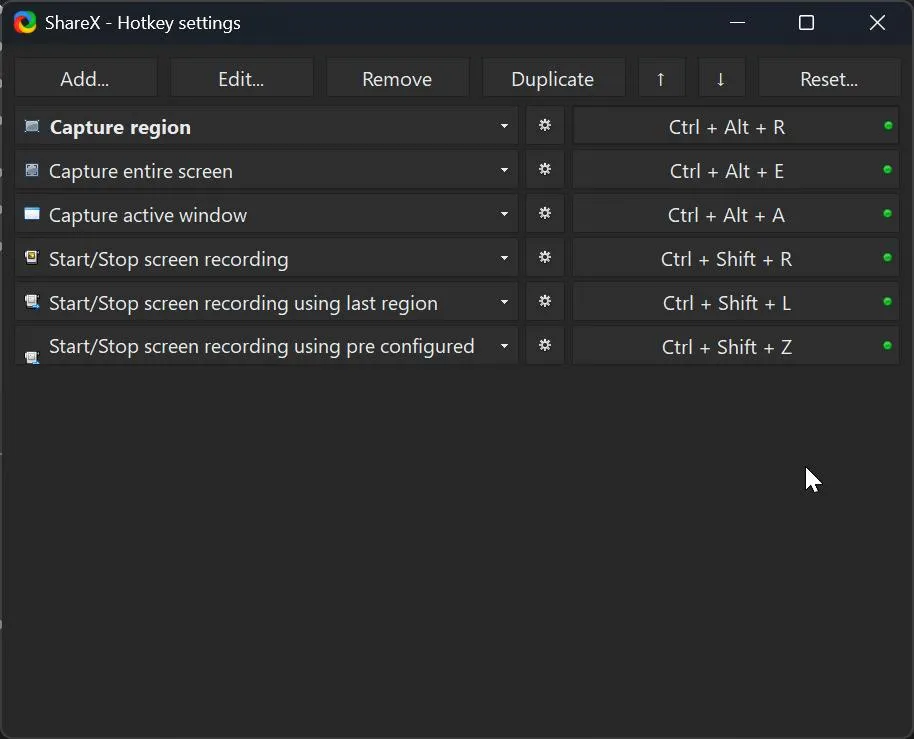
Task: Click icon for recording using last region
Action: click(32, 301)
